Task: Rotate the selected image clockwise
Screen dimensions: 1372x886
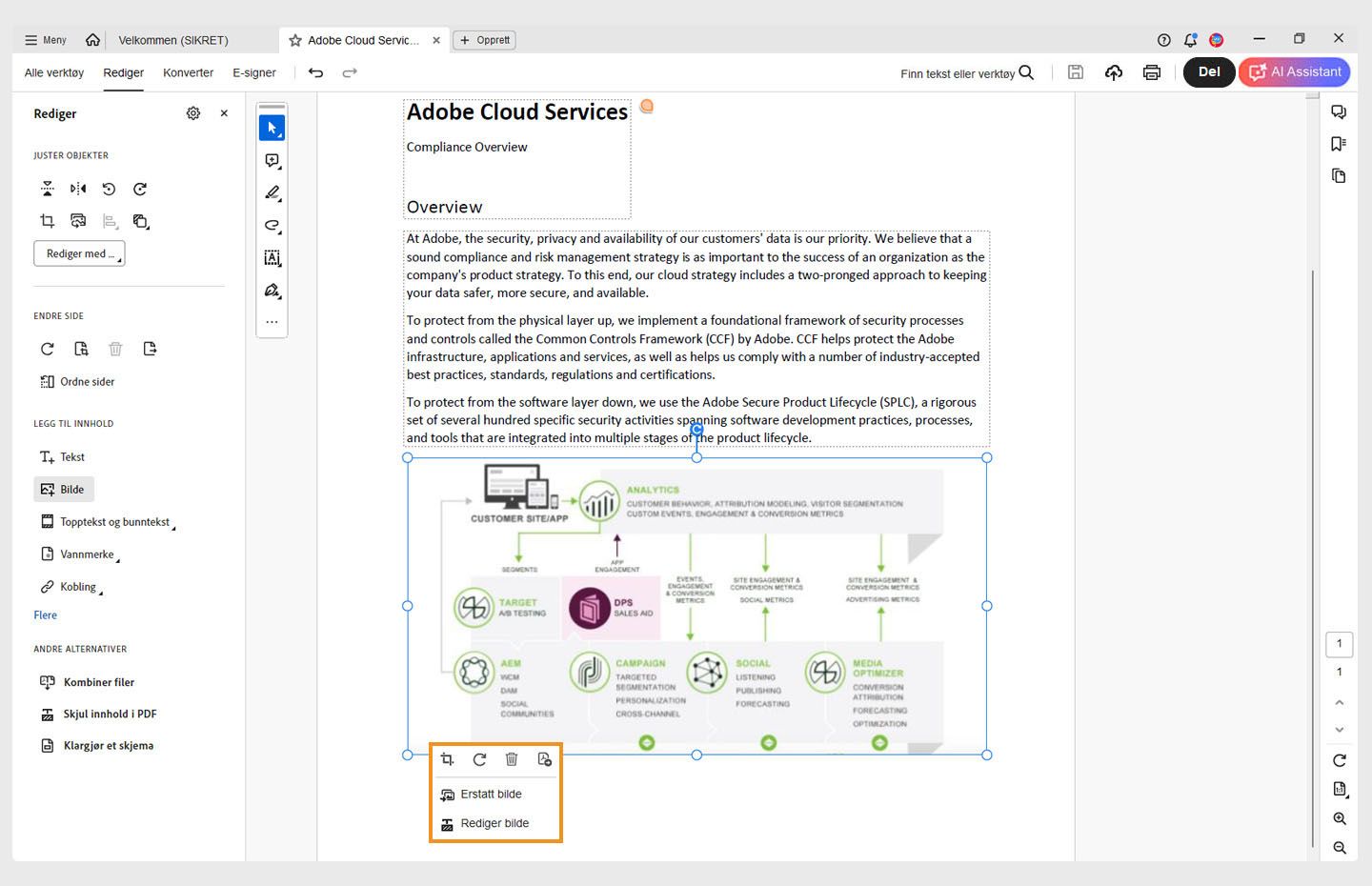Action: [x=479, y=759]
